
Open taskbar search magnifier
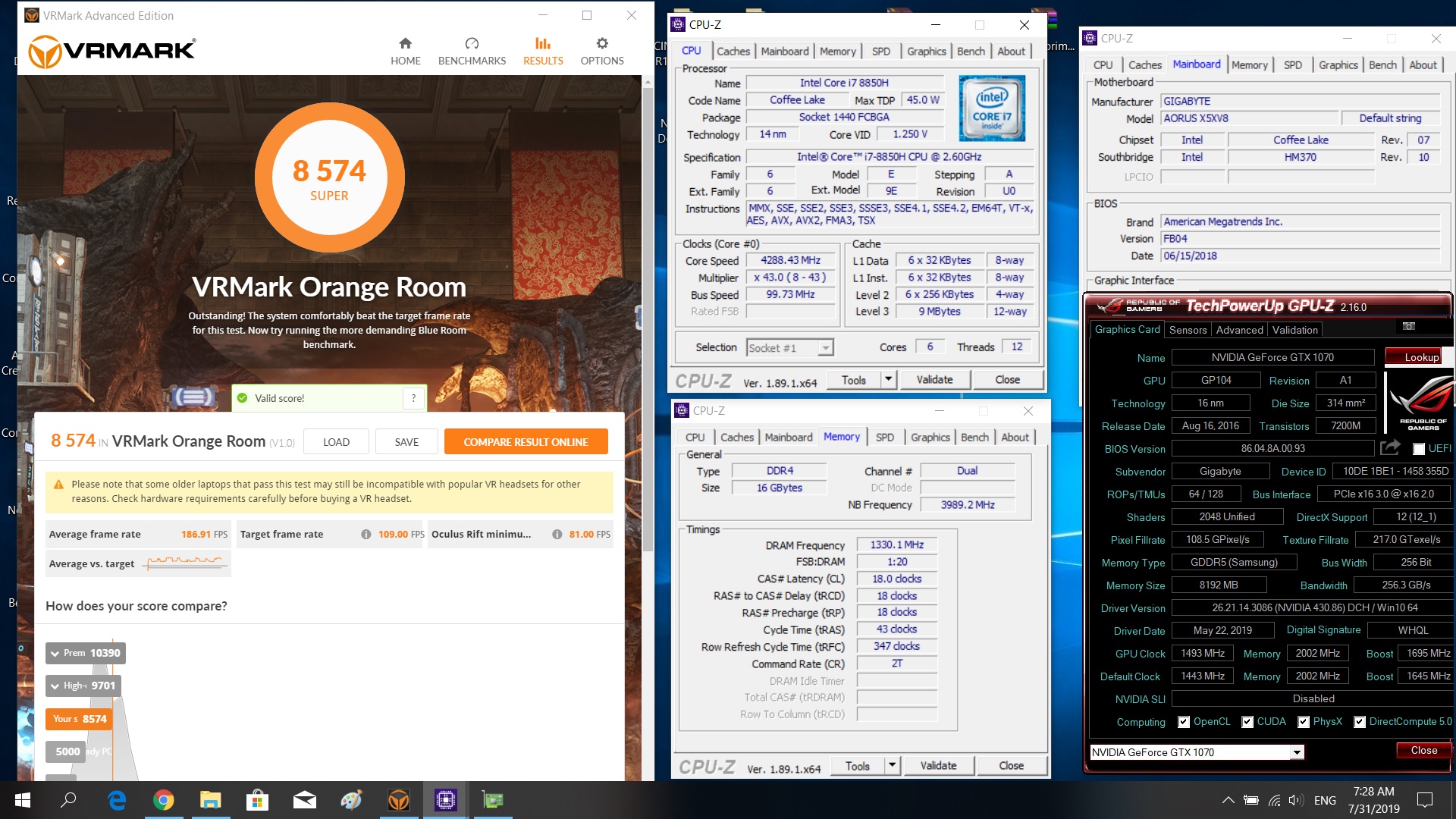coord(68,800)
